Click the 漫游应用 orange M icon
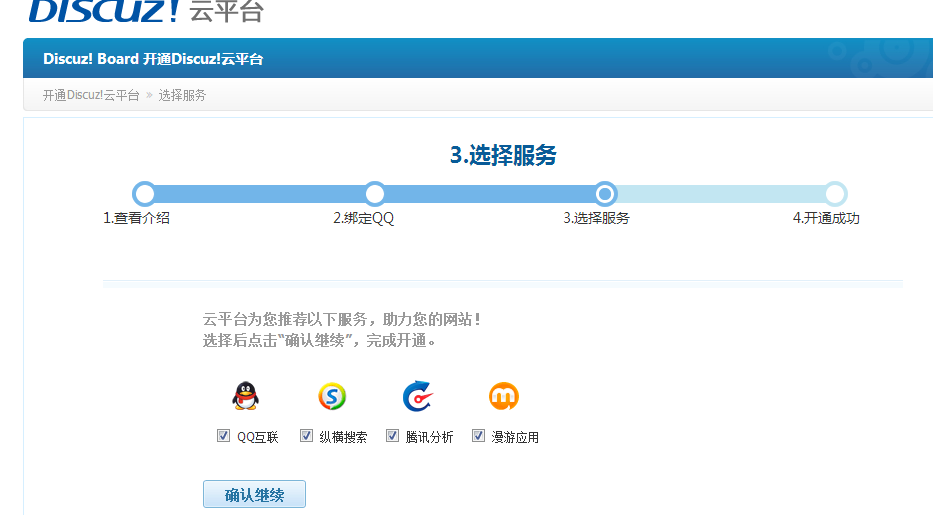The width and height of the screenshot is (933, 515). point(504,396)
